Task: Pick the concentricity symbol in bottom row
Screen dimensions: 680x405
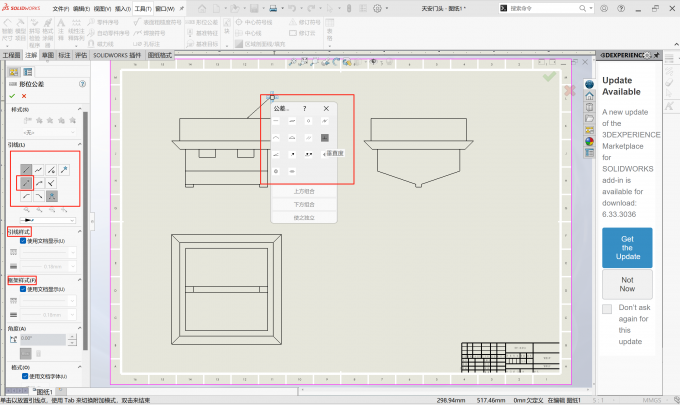Action: pos(276,171)
